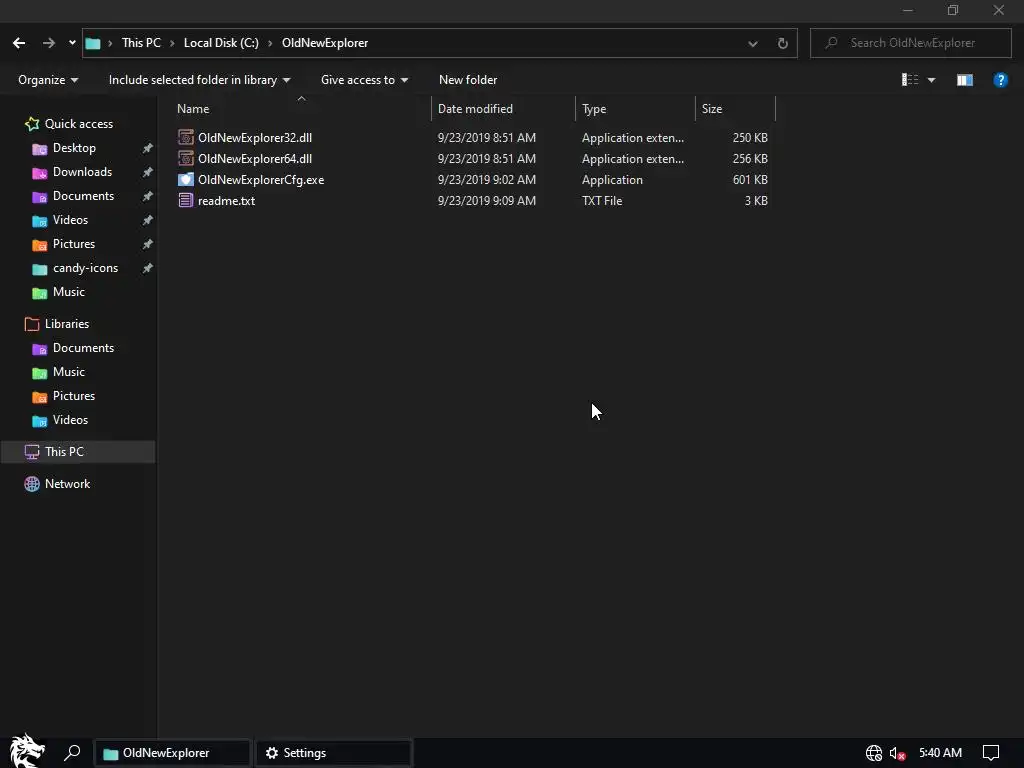The width and height of the screenshot is (1024, 768).
Task: Open Quick access in the navigation pane
Action: [x=78, y=123]
